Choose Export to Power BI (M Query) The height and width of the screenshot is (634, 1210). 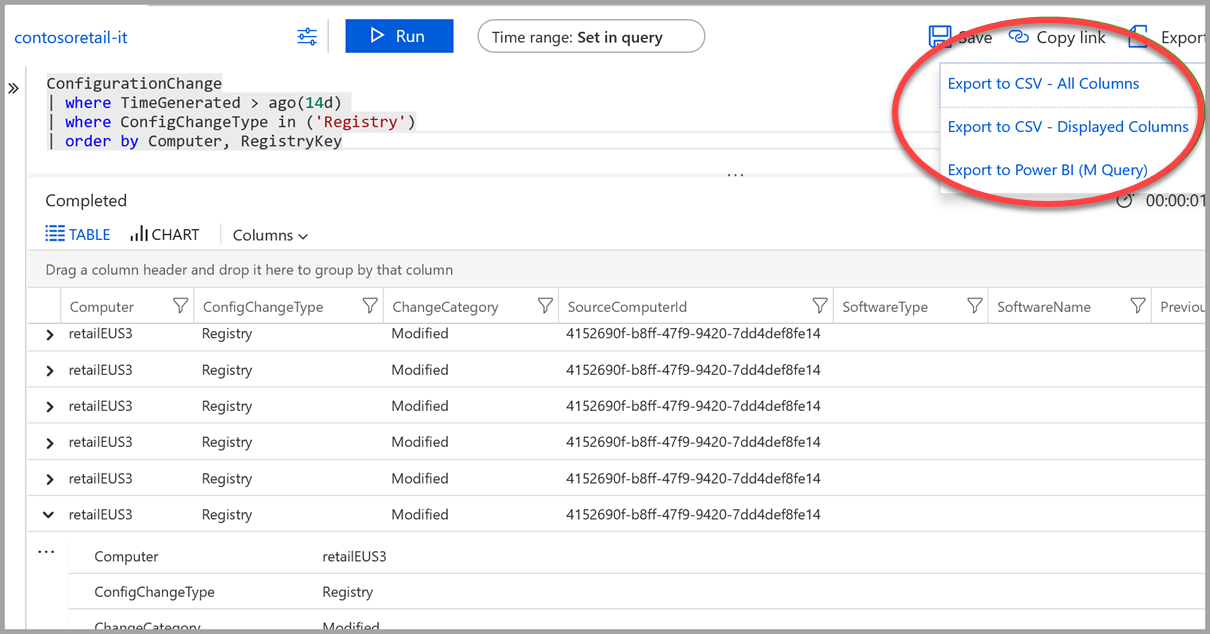tap(1047, 170)
